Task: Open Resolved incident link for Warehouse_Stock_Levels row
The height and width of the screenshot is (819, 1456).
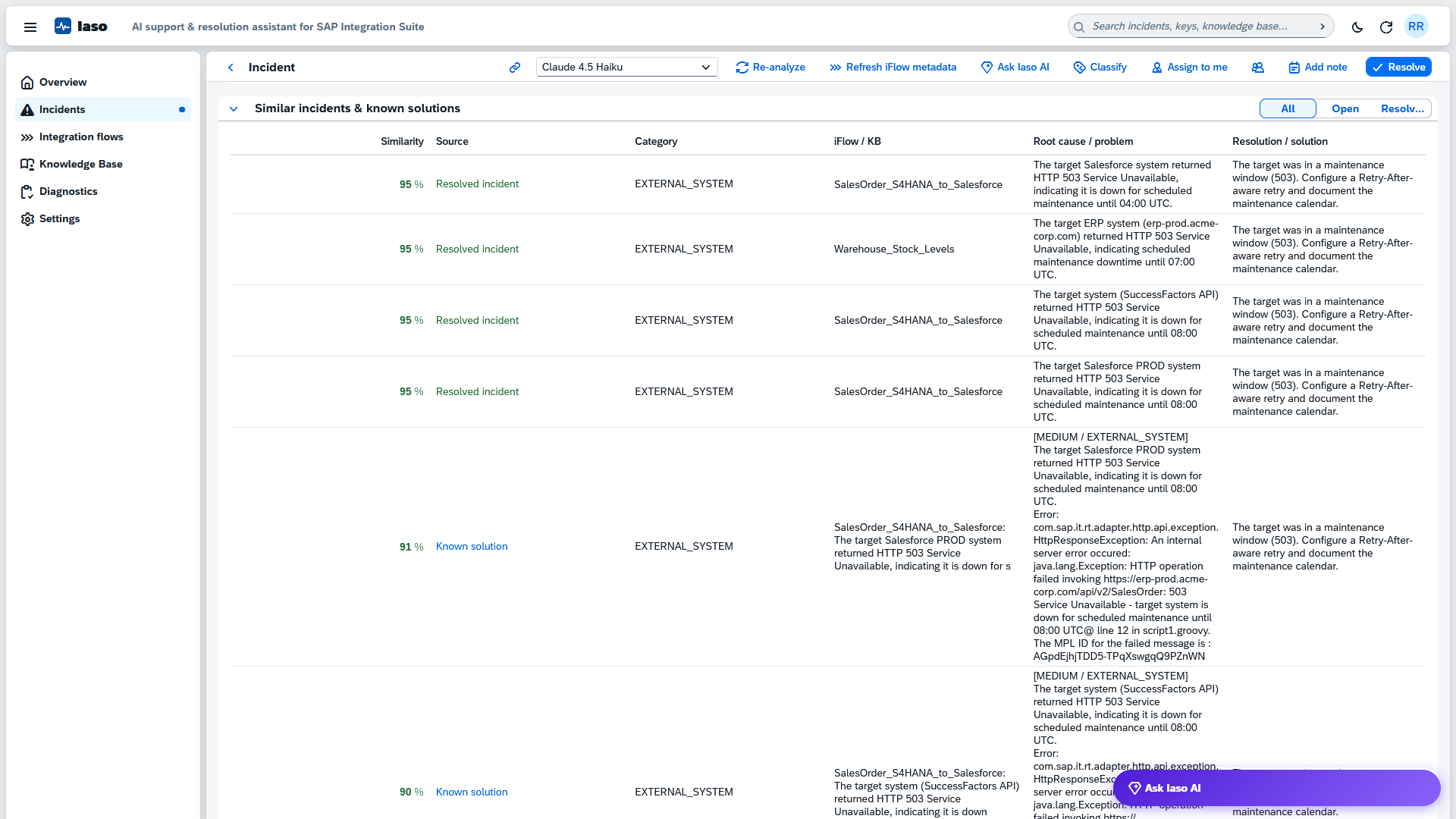Action: tap(477, 249)
